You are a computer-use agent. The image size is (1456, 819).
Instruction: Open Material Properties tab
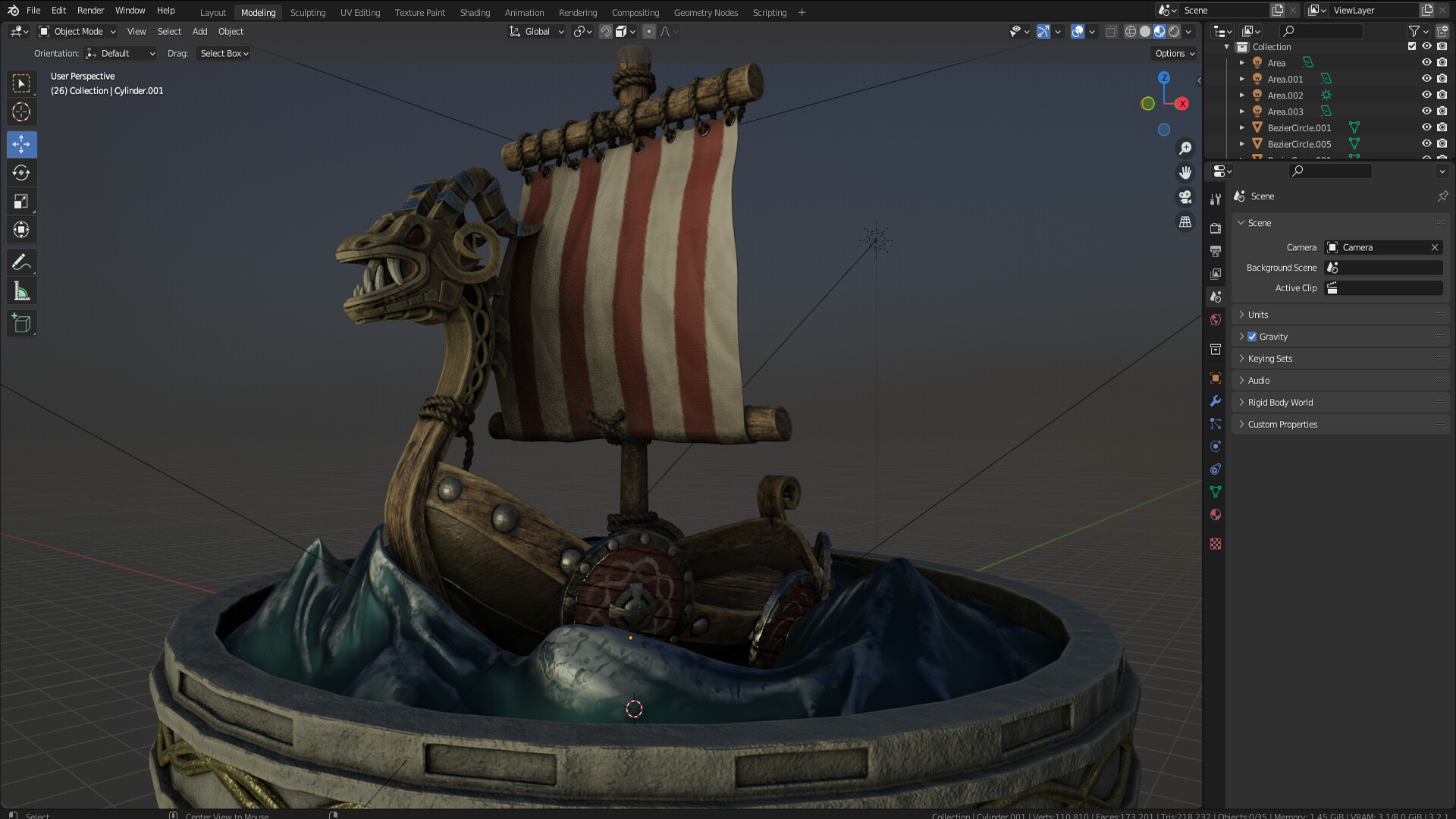point(1215,514)
